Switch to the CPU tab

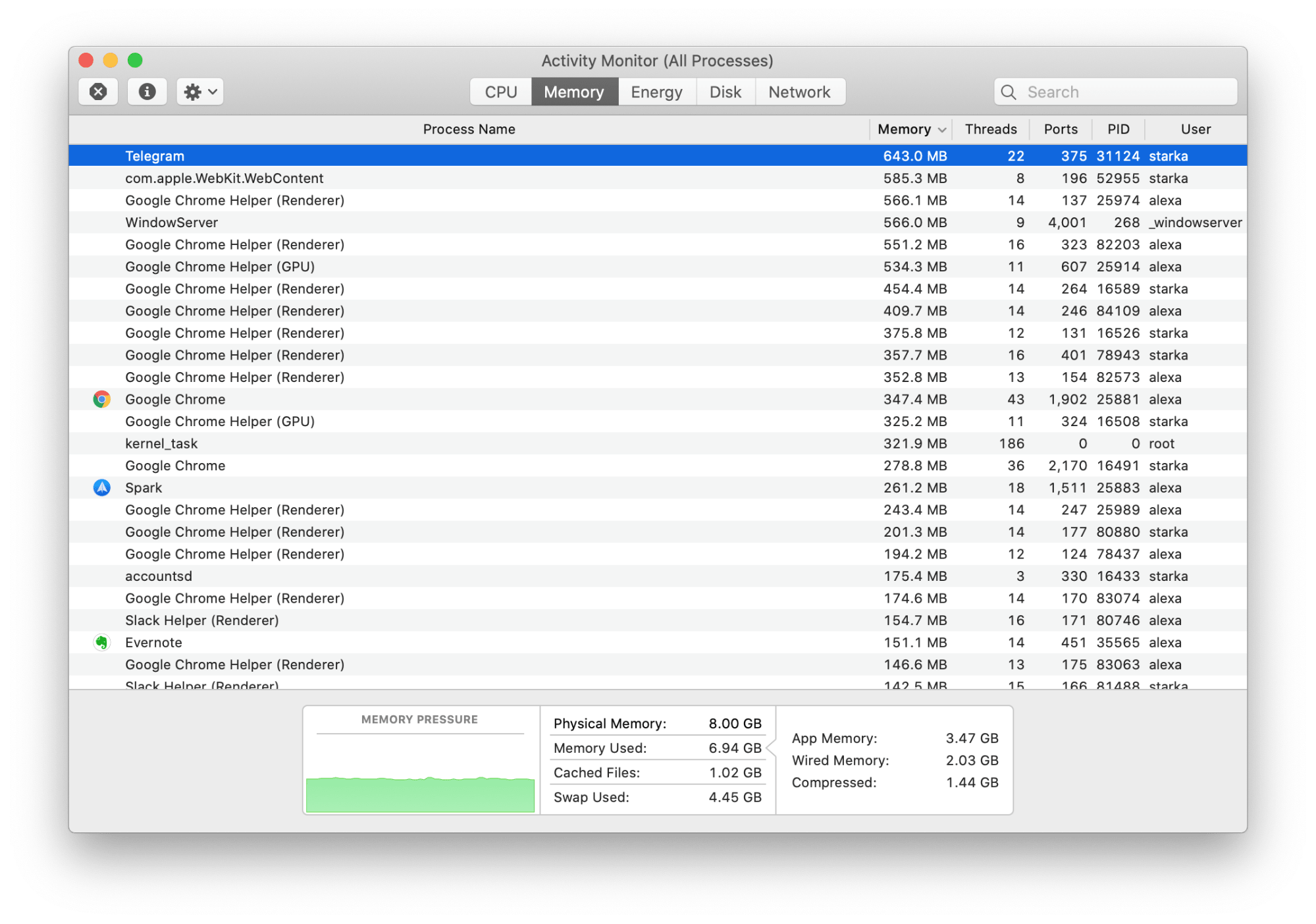coord(499,91)
